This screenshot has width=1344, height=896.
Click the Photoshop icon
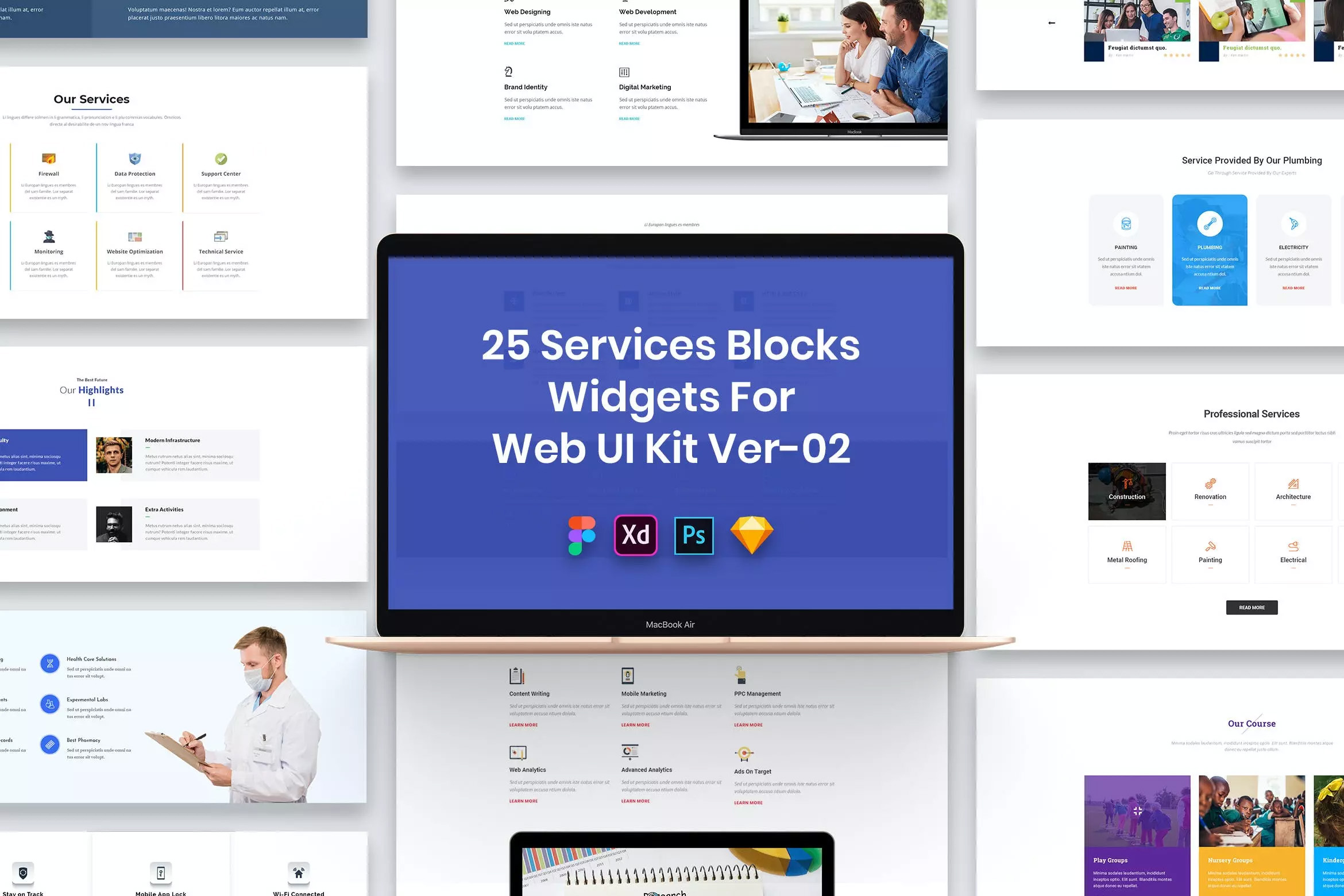pyautogui.click(x=693, y=536)
